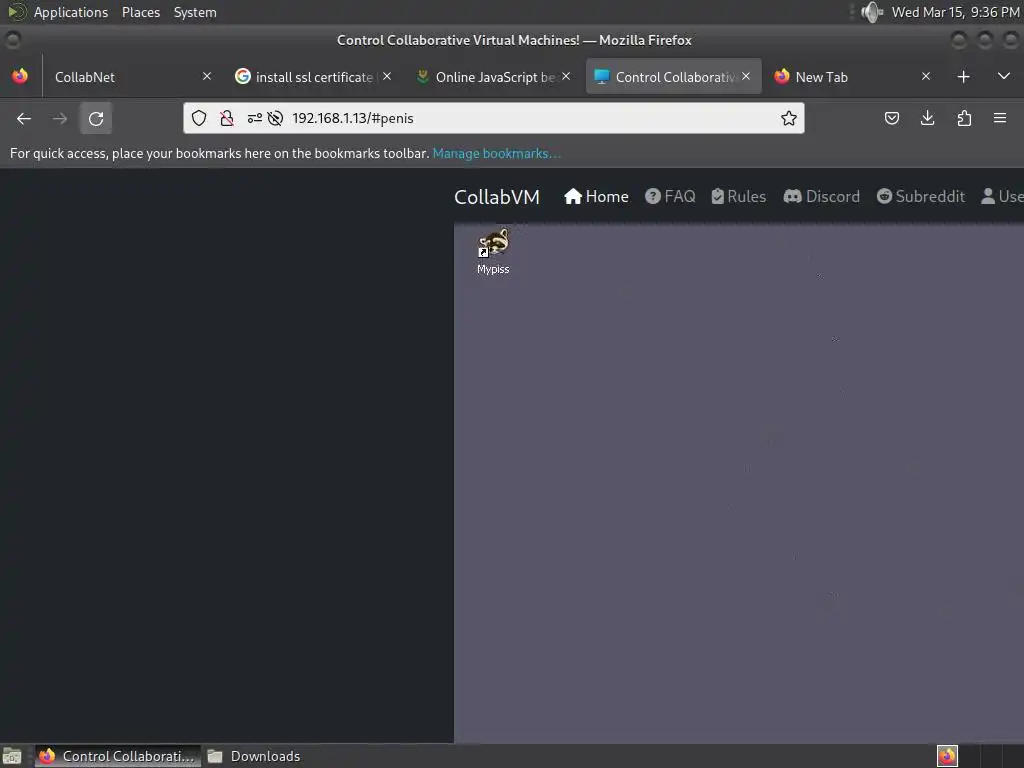Click the show desktop icon in bottom panel
Screen dimensions: 1024x768
point(12,756)
